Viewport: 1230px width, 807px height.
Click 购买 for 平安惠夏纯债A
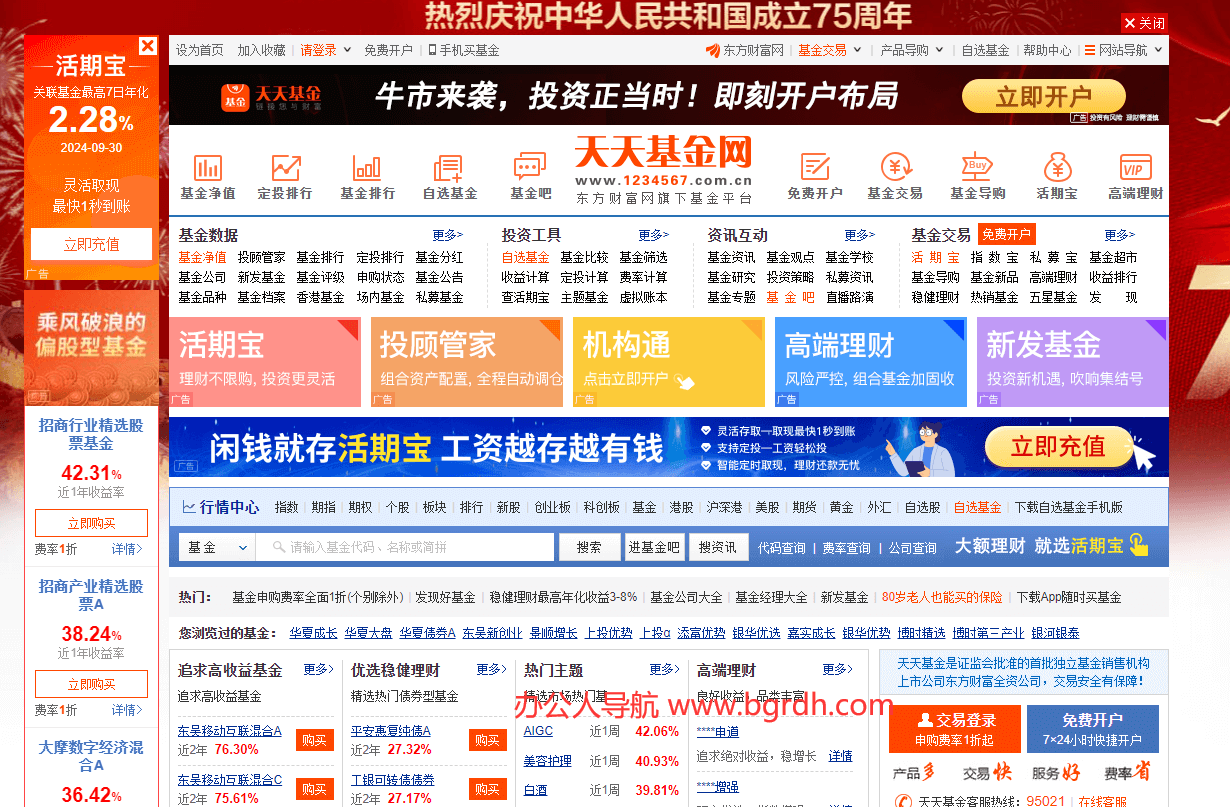click(487, 740)
